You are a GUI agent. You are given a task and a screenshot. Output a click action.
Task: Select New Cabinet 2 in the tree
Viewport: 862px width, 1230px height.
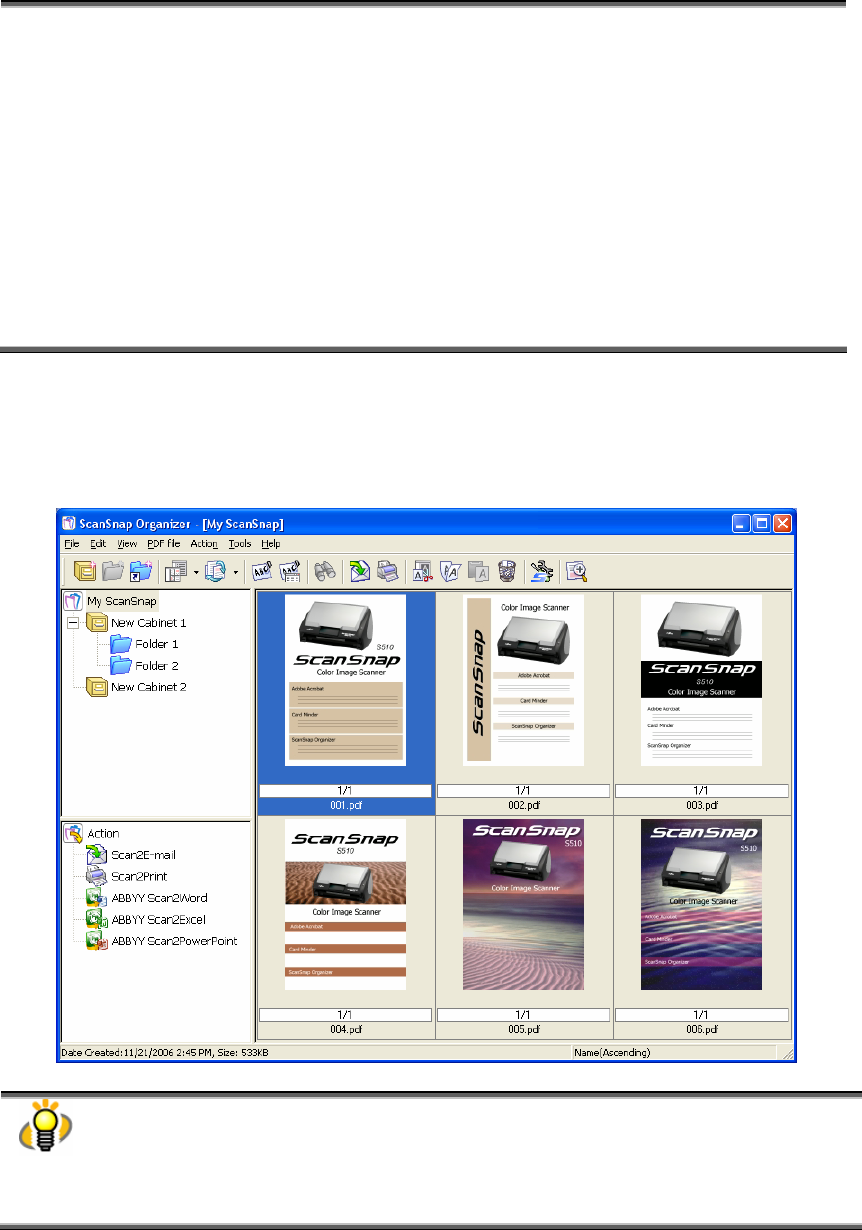tap(148, 687)
